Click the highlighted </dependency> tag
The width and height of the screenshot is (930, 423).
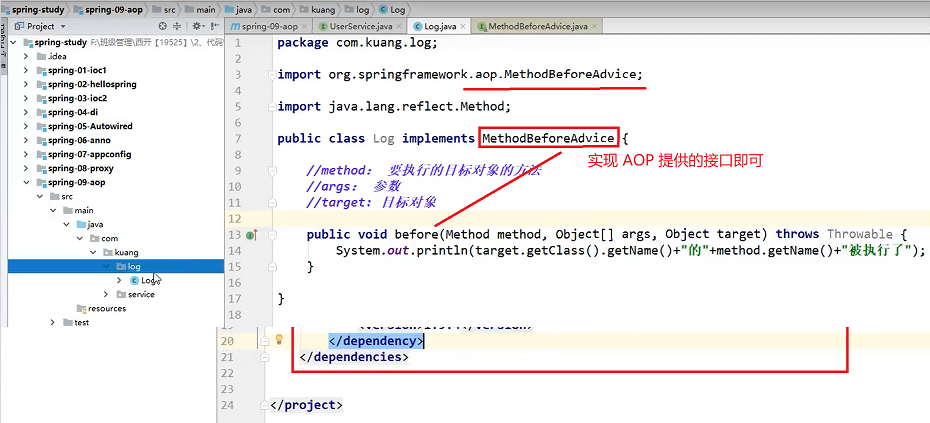coord(375,342)
